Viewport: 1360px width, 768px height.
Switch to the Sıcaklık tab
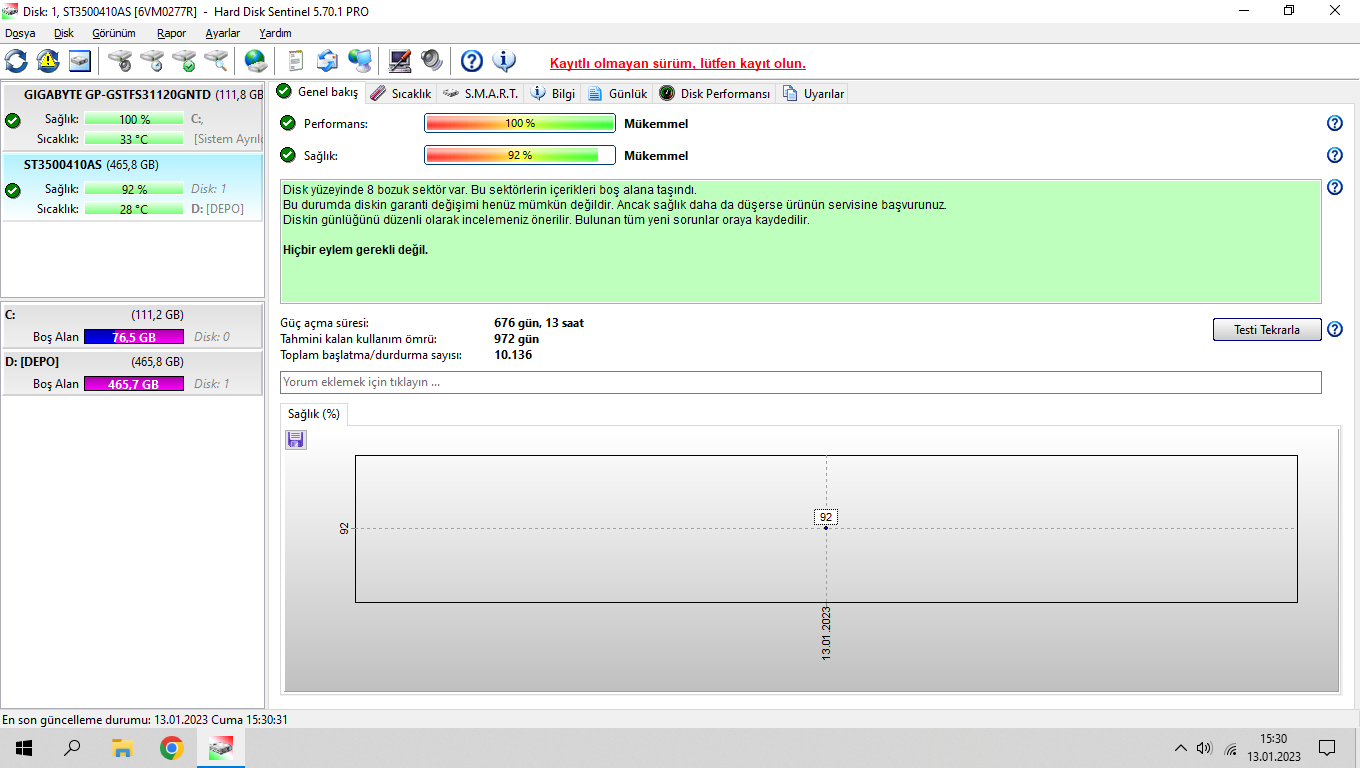click(x=400, y=93)
